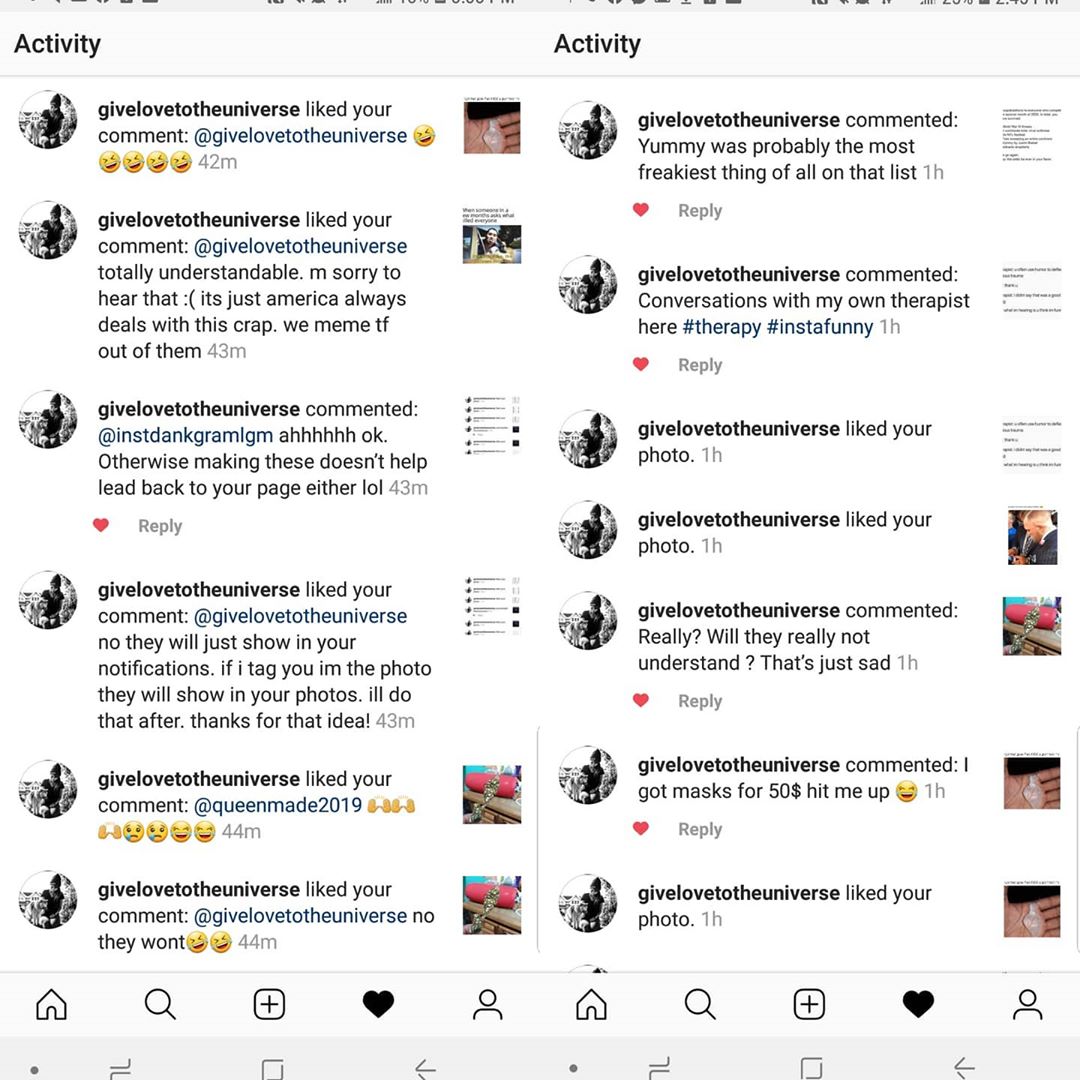Unlike the 'Yummy was probably' comment heart
Viewport: 1080px width, 1080px height.
point(641,210)
